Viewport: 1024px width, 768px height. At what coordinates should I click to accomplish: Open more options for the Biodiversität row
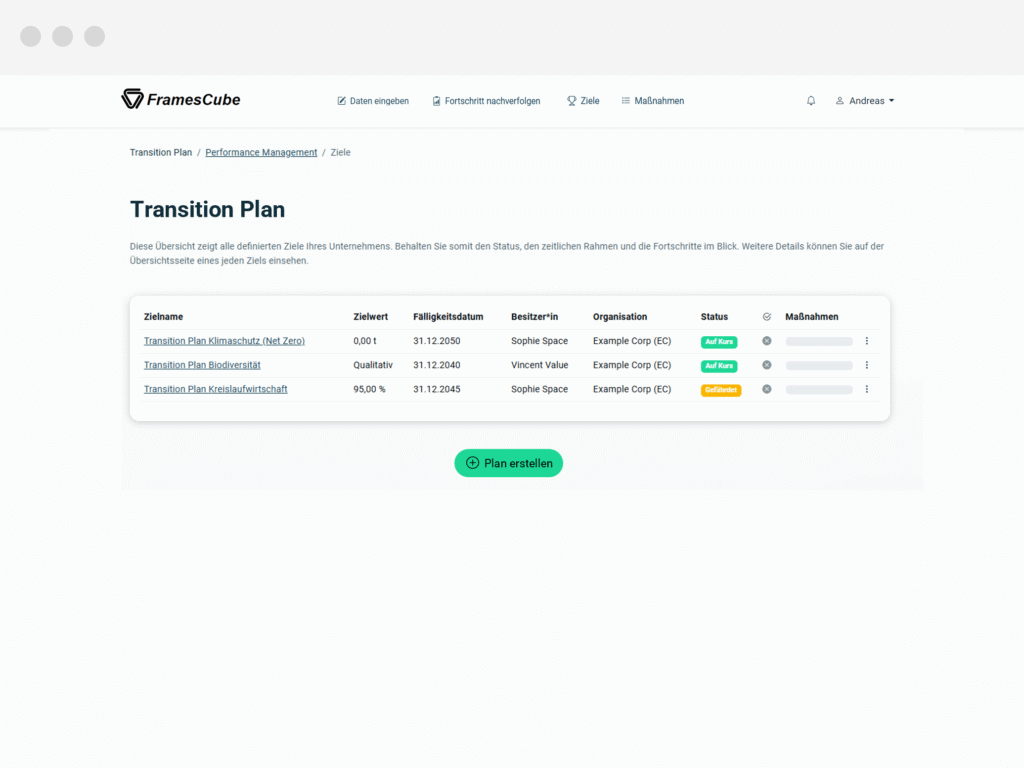[867, 365]
